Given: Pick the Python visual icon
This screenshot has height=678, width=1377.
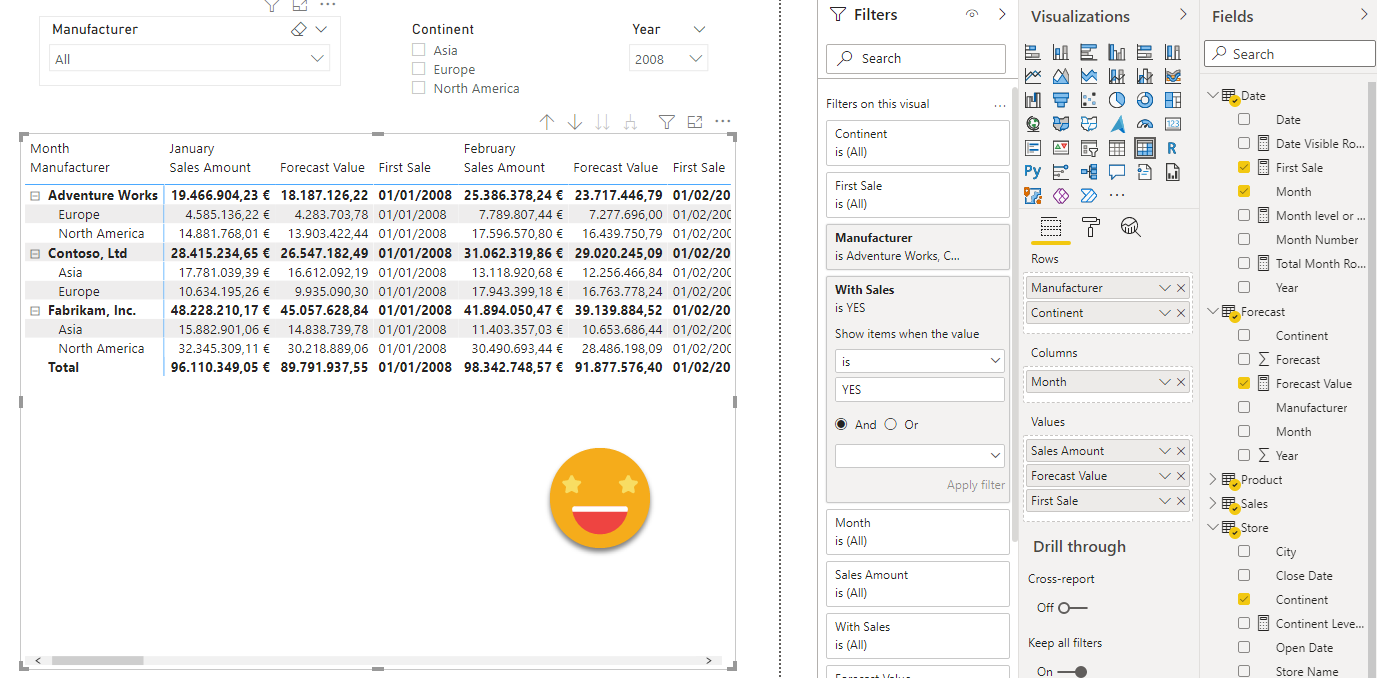Looking at the screenshot, I should click(1033, 172).
